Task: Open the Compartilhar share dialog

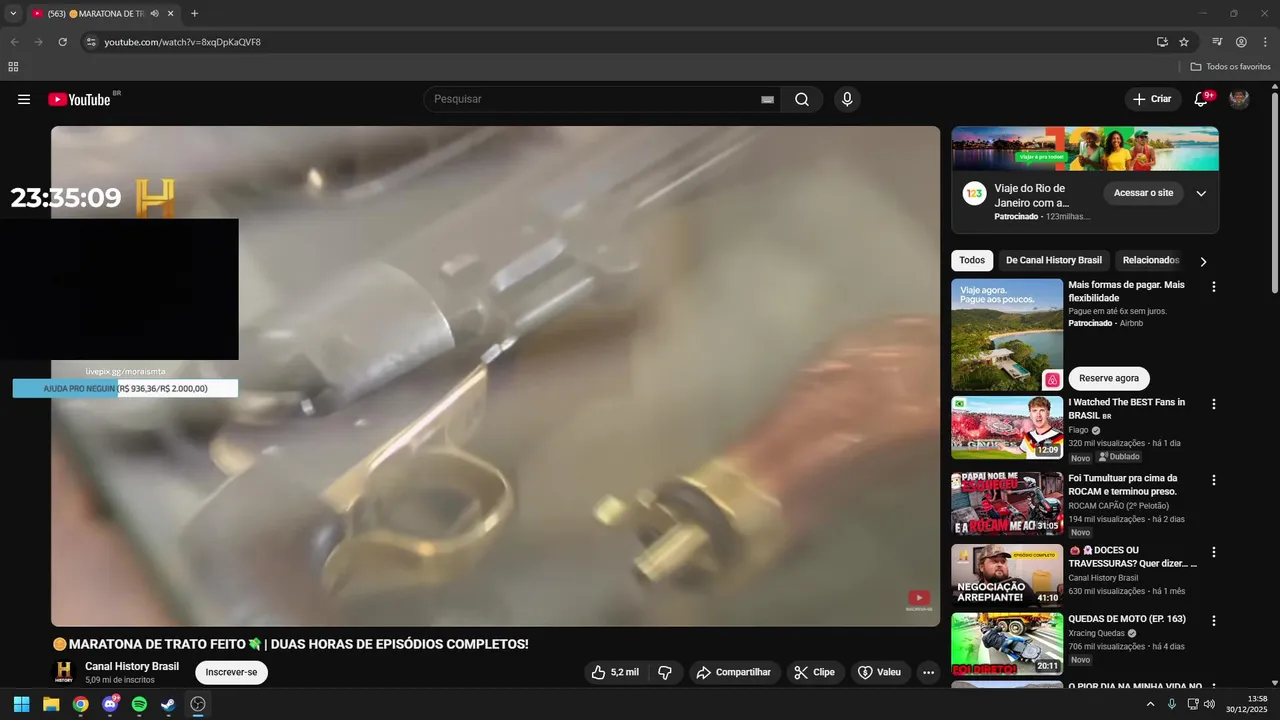Action: (x=734, y=672)
